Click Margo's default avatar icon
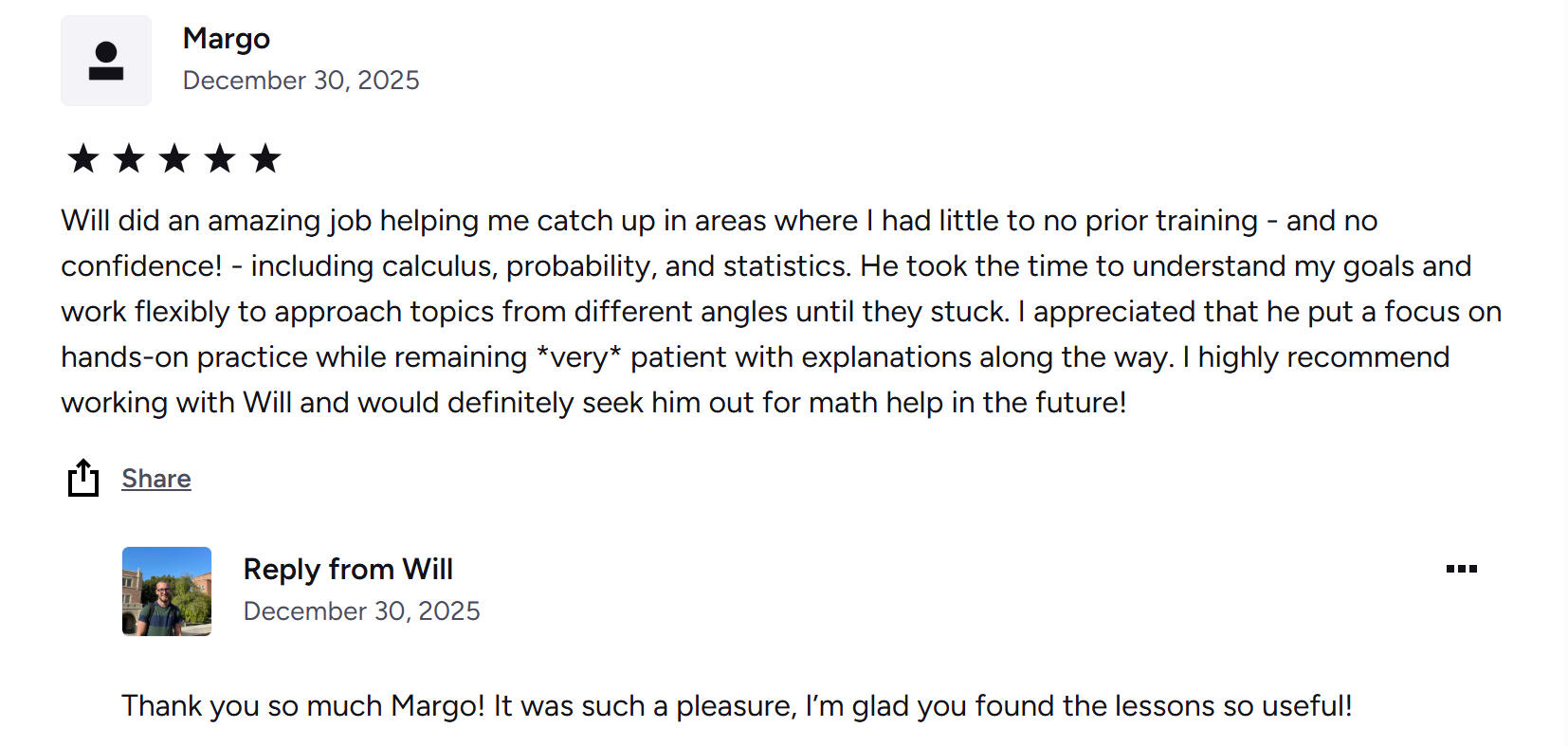1568x746 pixels. point(106,61)
